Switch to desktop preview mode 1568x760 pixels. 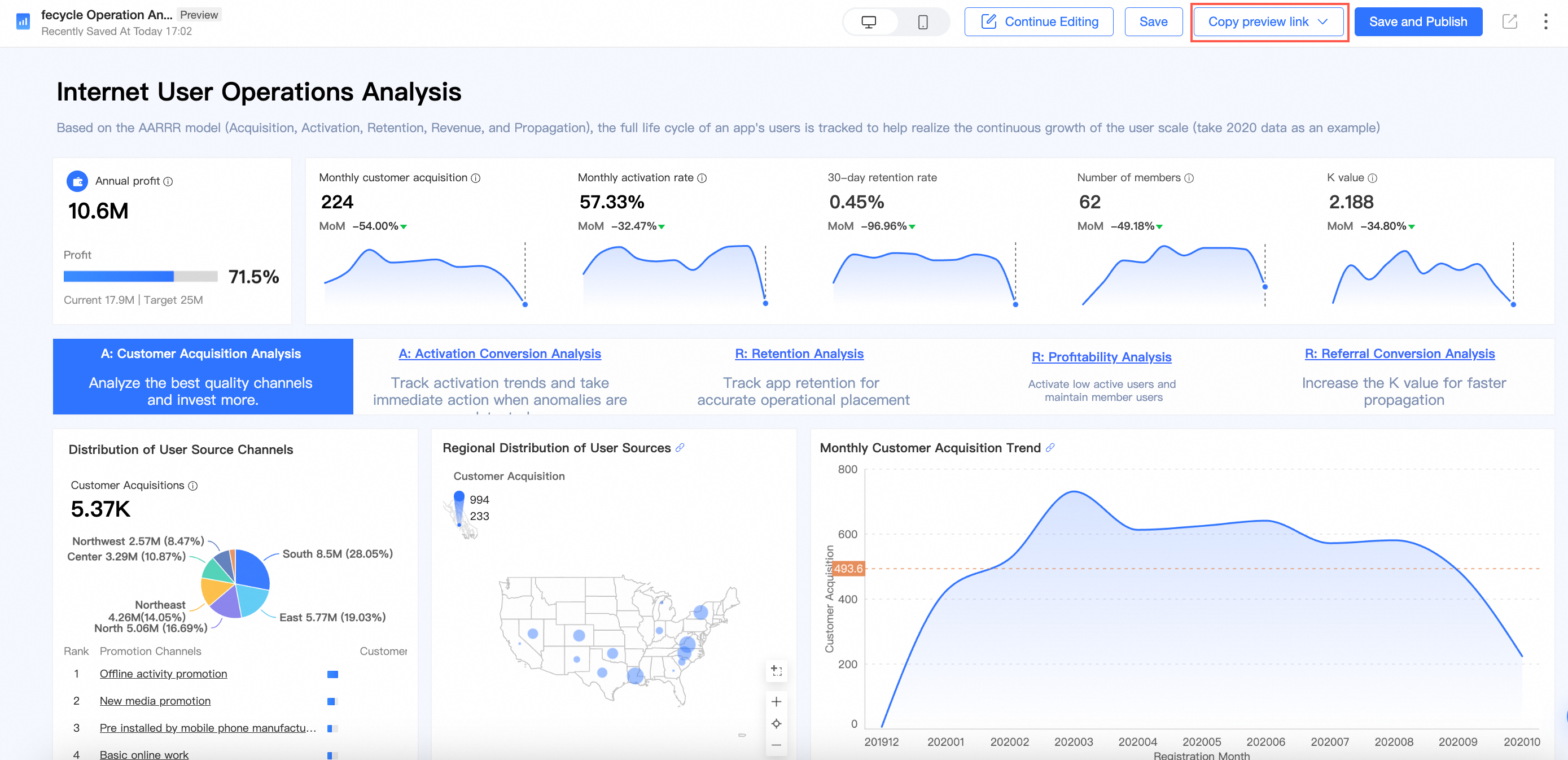(869, 22)
